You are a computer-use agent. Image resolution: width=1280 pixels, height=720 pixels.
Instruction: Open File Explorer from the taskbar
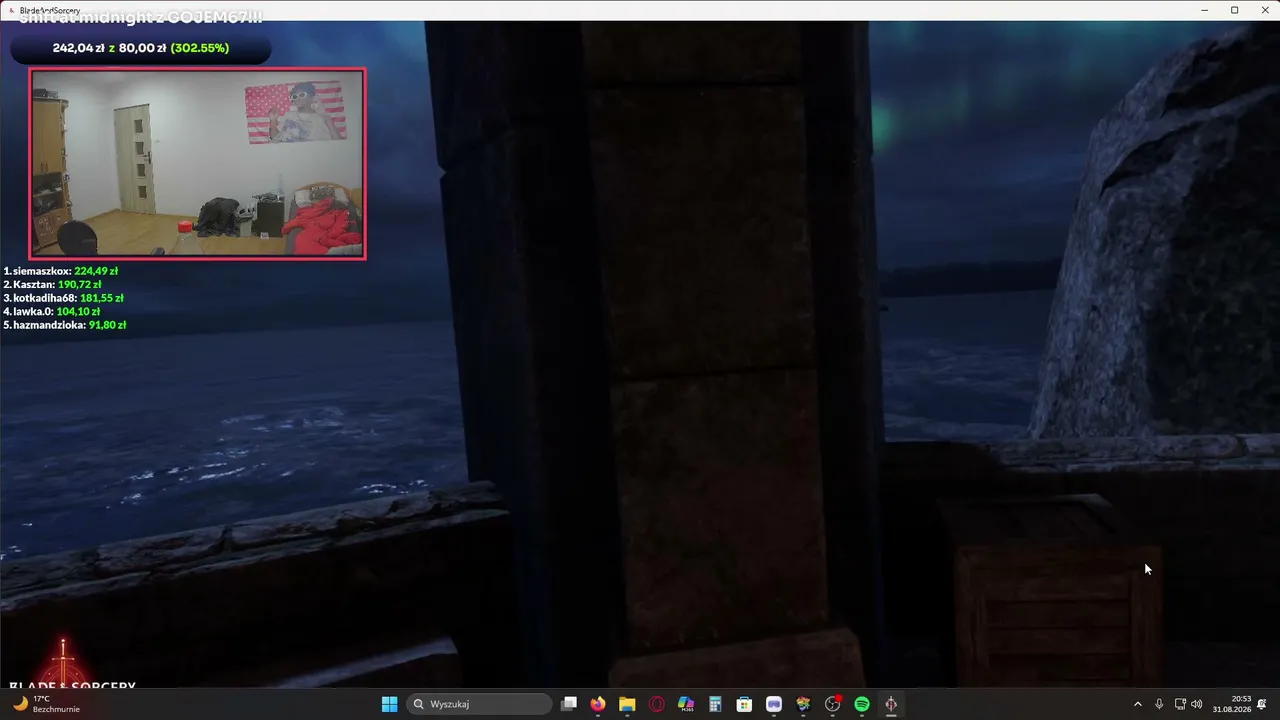[x=627, y=704]
